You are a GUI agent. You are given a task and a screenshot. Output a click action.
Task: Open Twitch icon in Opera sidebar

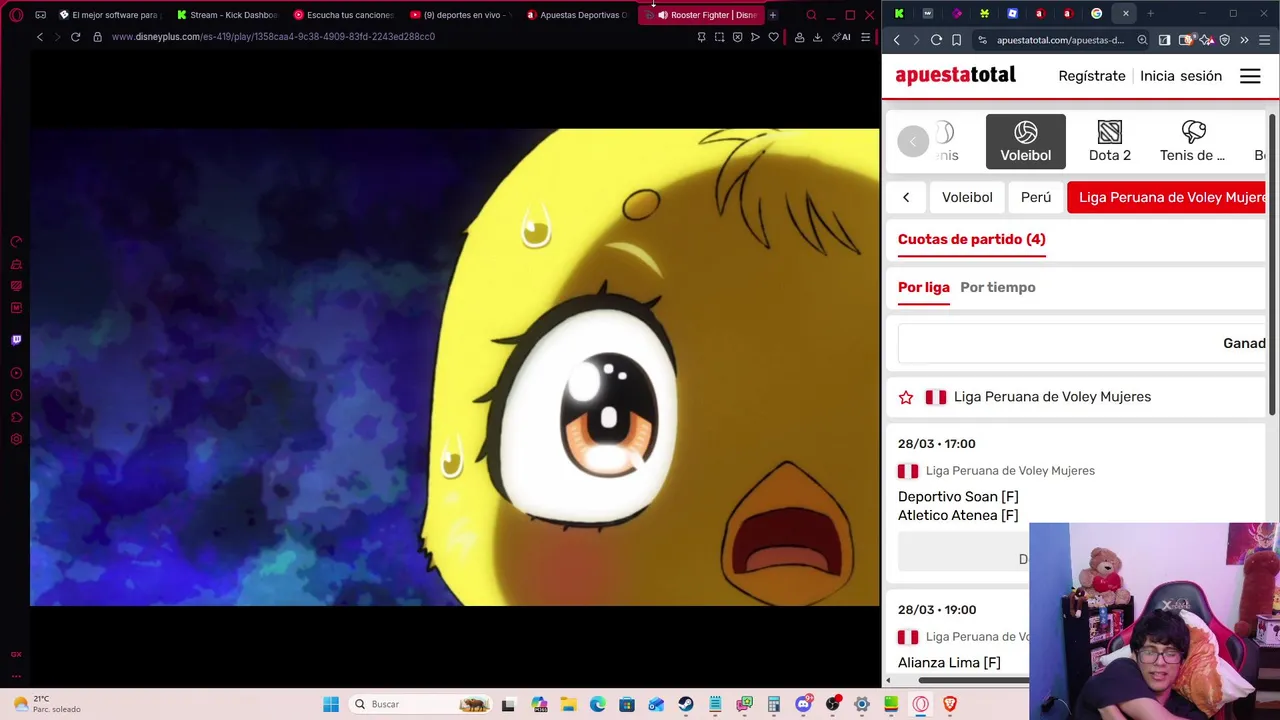pos(16,340)
